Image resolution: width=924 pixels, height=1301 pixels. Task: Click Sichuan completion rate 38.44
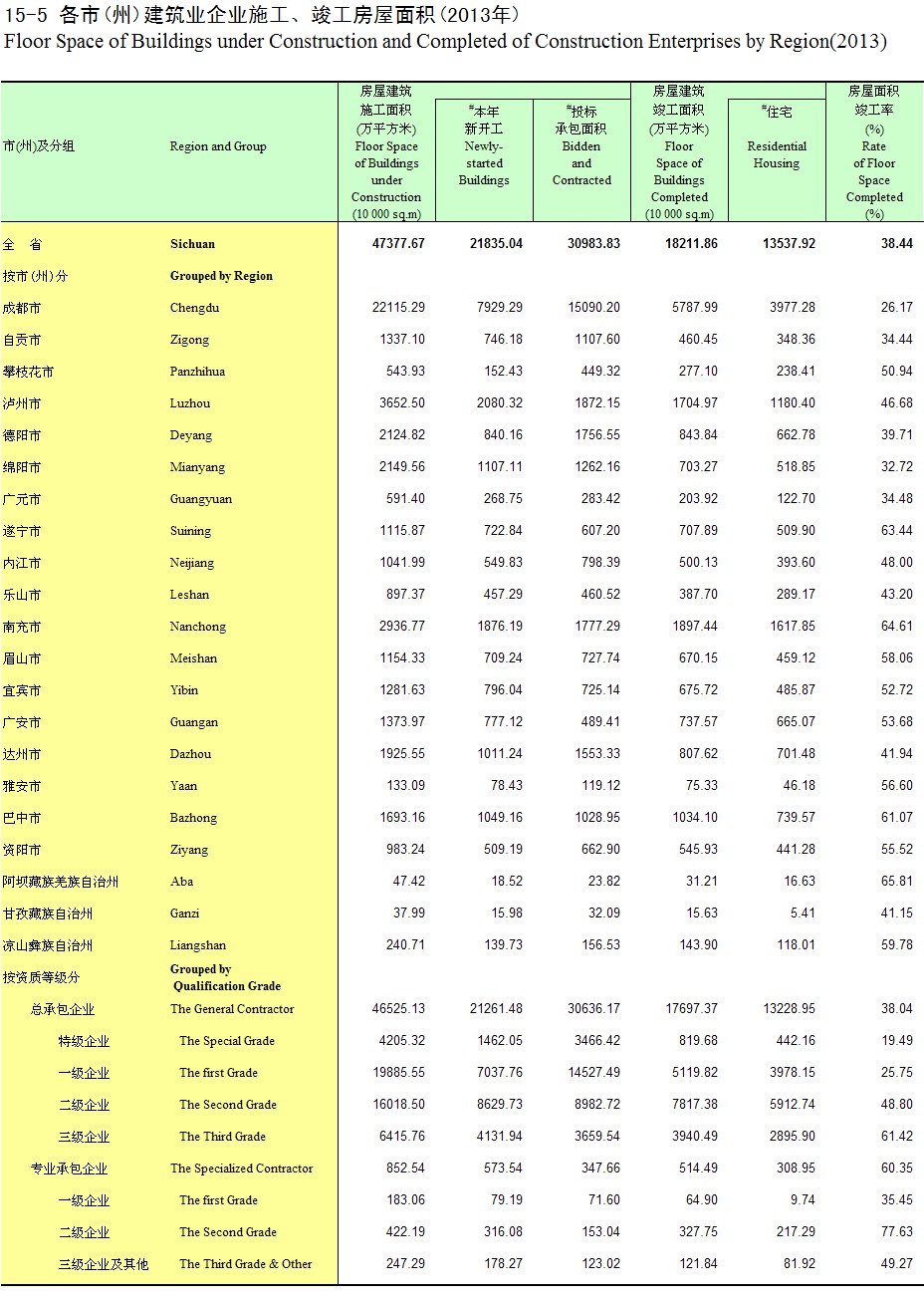(896, 244)
